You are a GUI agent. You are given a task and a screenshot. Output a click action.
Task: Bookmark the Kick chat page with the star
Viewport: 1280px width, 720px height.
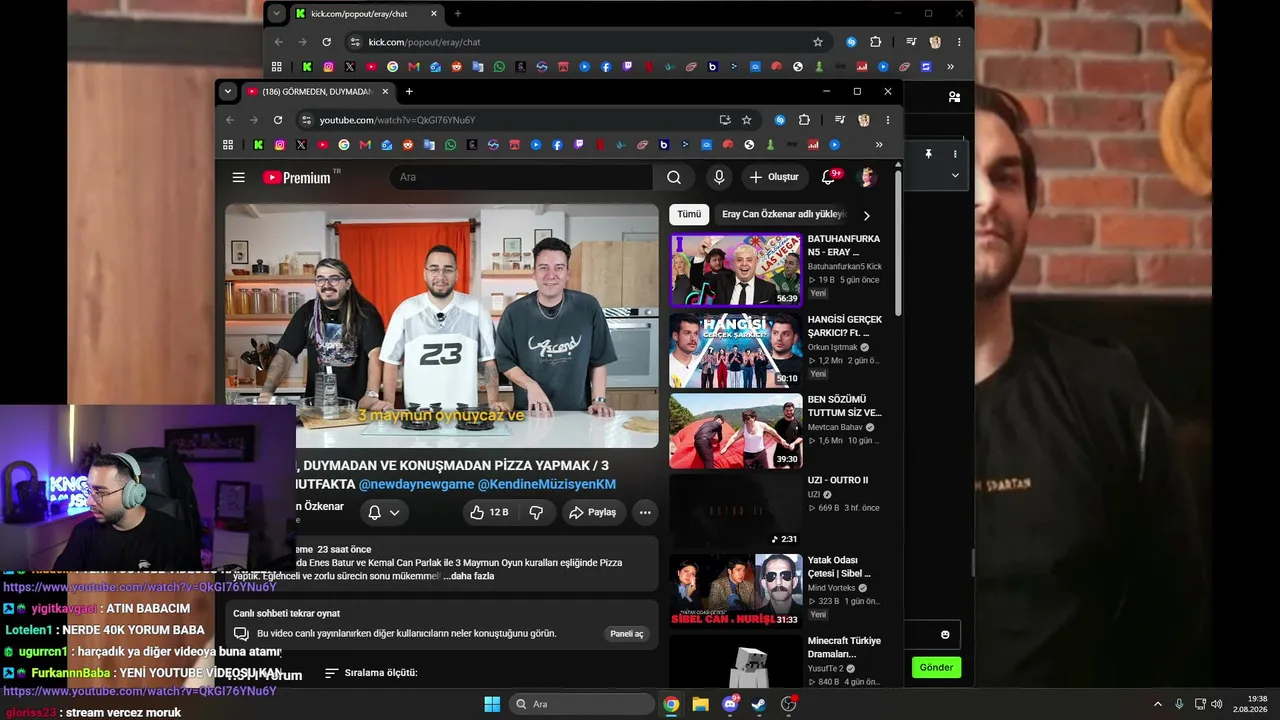click(817, 42)
